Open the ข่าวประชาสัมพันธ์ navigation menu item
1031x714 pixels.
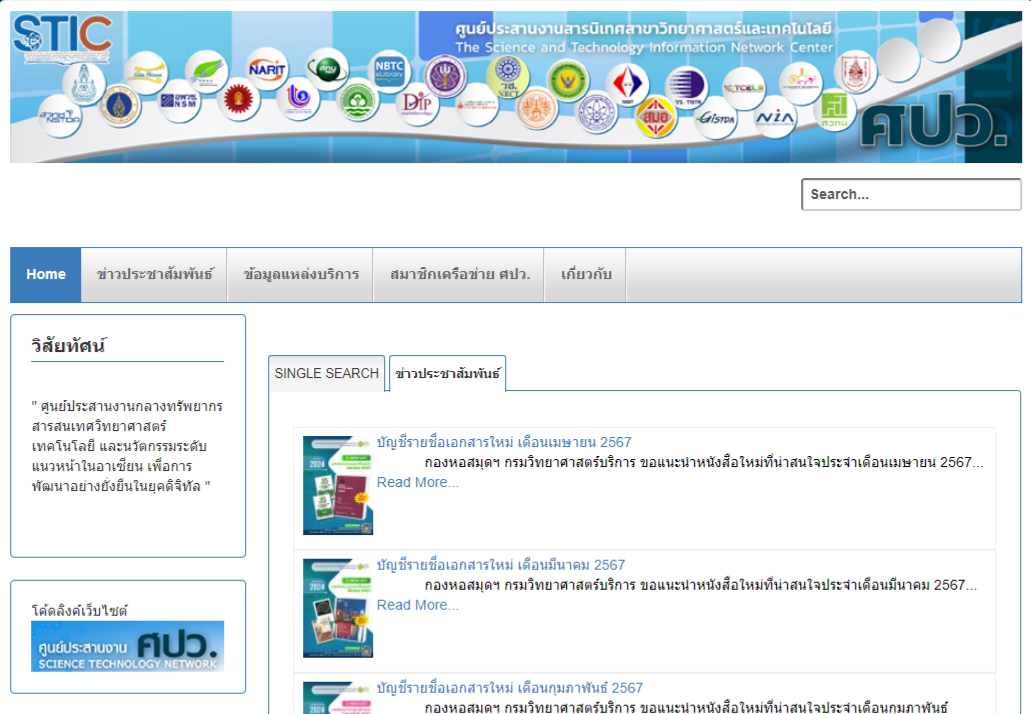tap(155, 275)
